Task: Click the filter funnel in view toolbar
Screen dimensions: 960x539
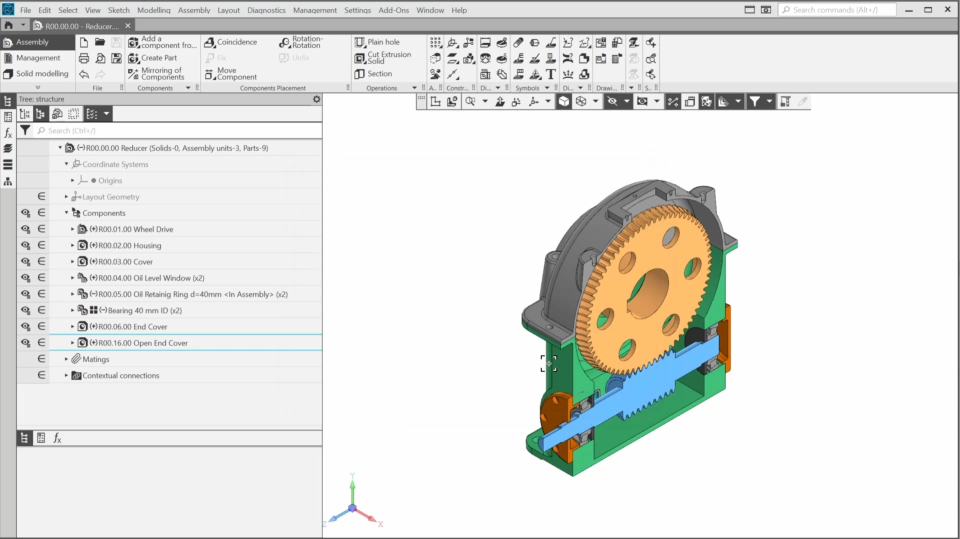Action: coord(755,101)
